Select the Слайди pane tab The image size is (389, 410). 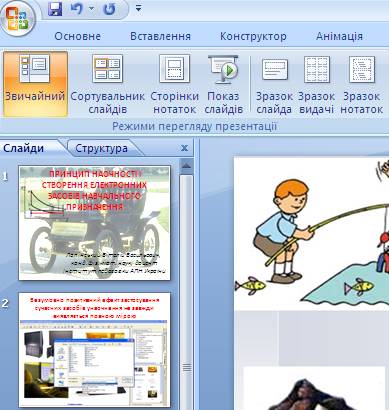pyautogui.click(x=24, y=148)
